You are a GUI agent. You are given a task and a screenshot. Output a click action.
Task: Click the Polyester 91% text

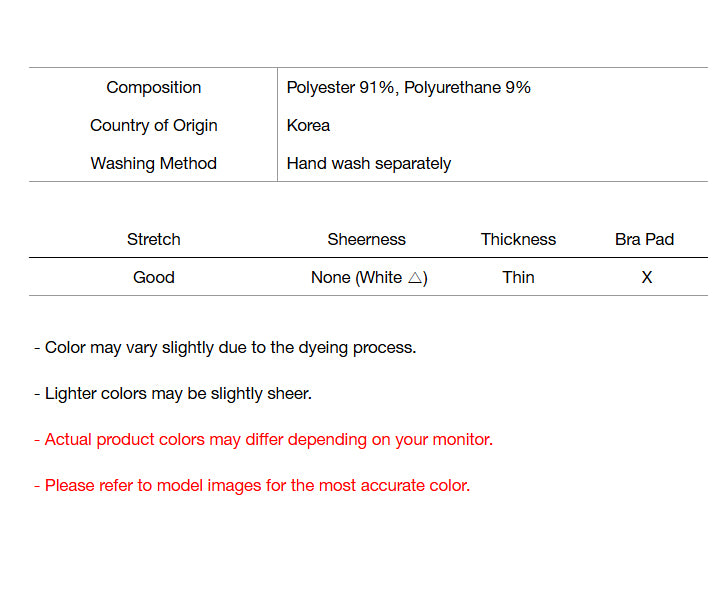coord(342,88)
